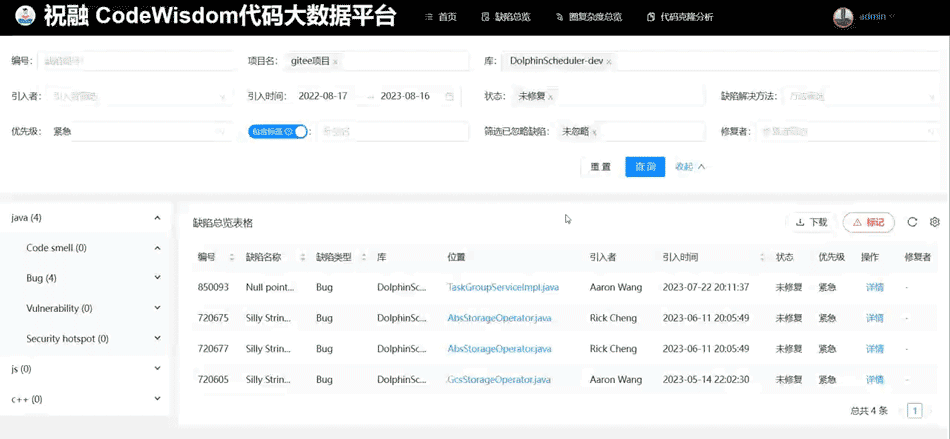Open 详情 for defect 720677

pos(874,349)
